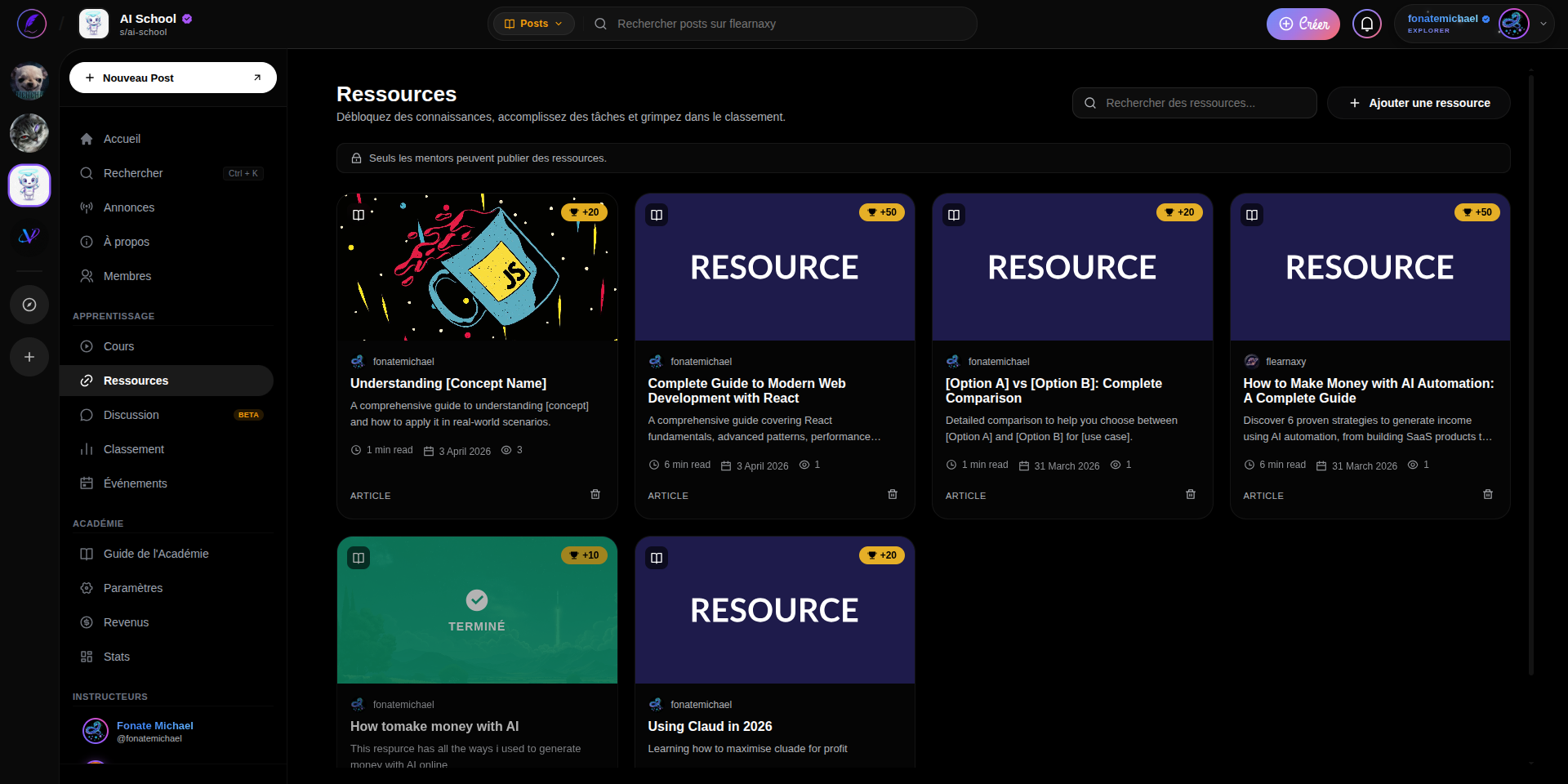Select the Guide de l'Académie entry

click(x=155, y=554)
